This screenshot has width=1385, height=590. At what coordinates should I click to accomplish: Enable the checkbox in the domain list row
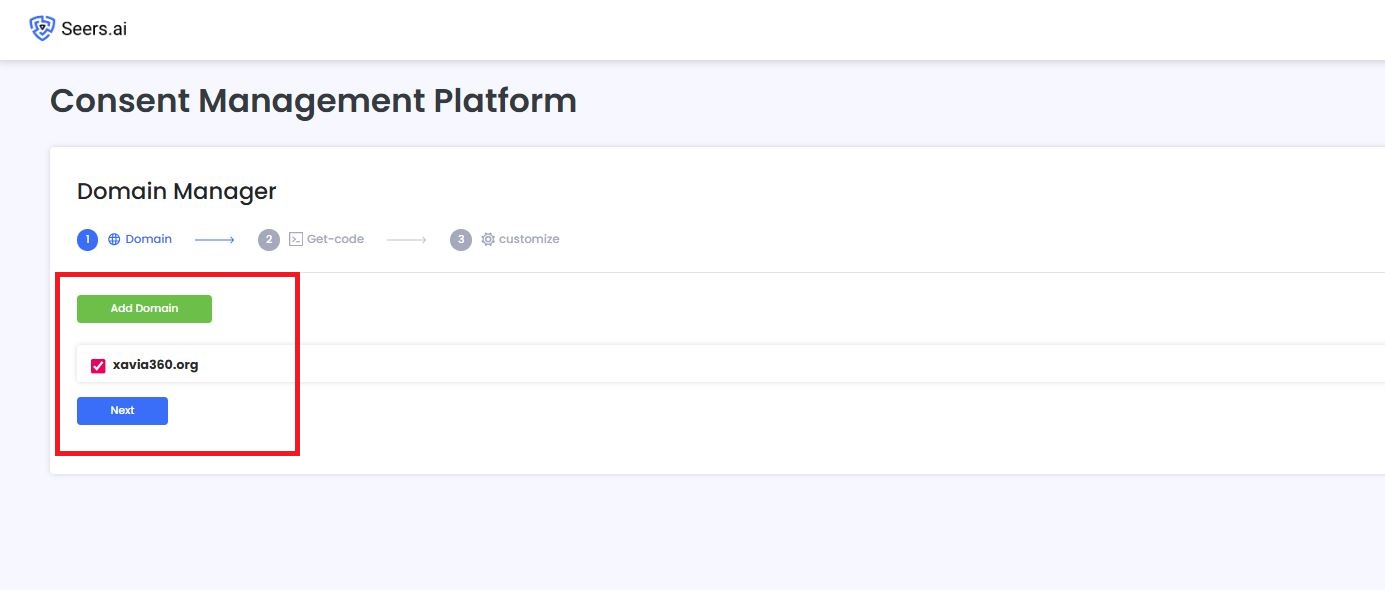97,365
